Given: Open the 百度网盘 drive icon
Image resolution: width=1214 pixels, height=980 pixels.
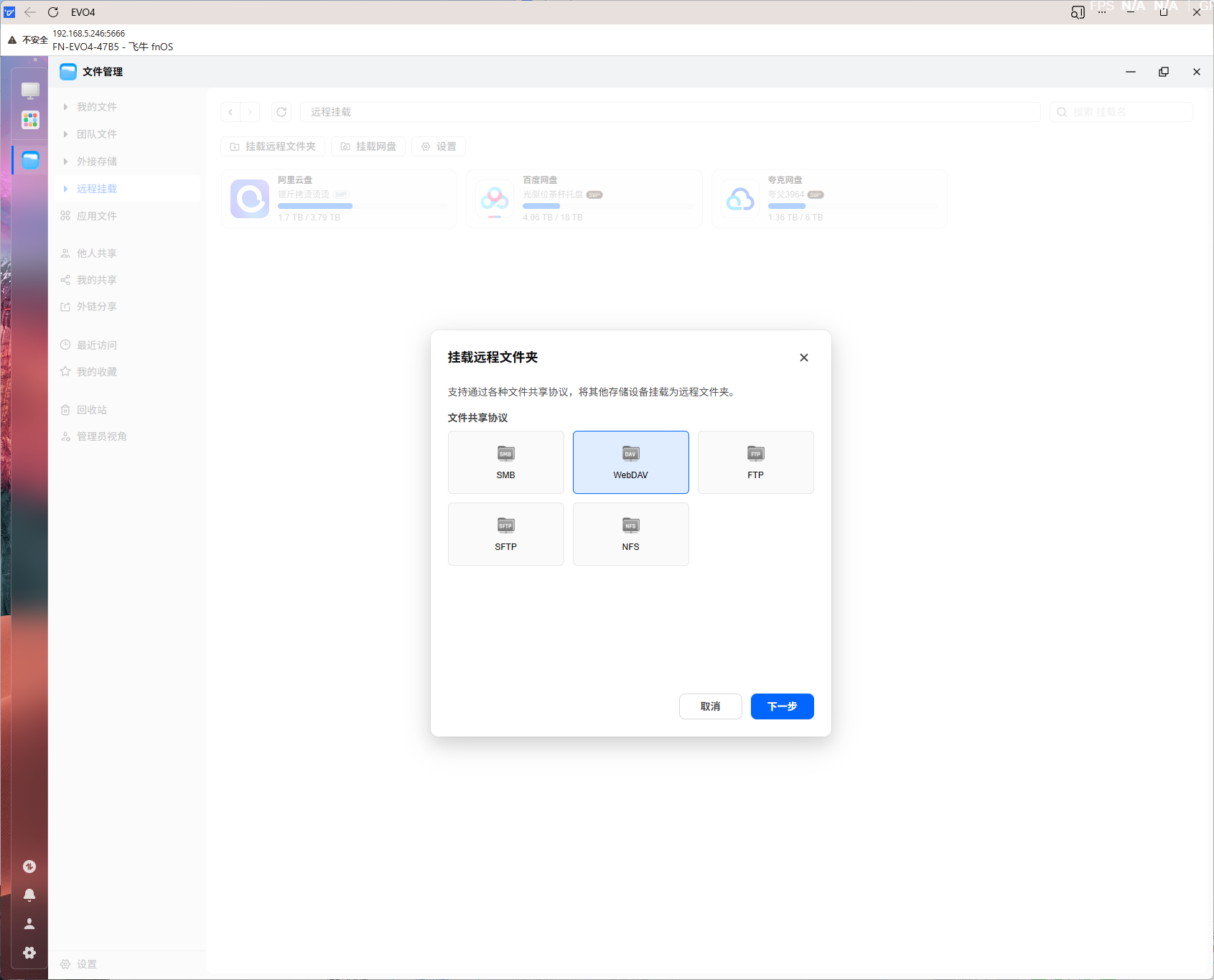Looking at the screenshot, I should coord(495,199).
